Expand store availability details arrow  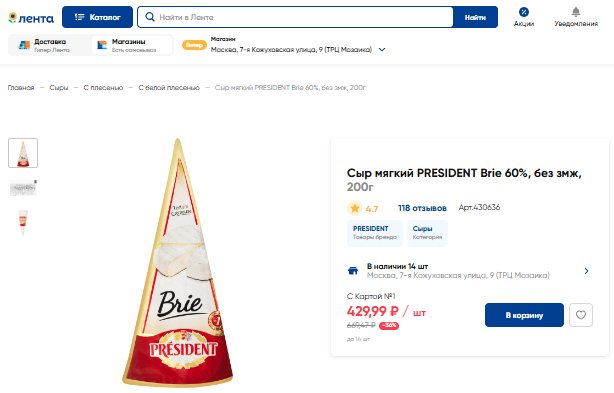[586, 271]
